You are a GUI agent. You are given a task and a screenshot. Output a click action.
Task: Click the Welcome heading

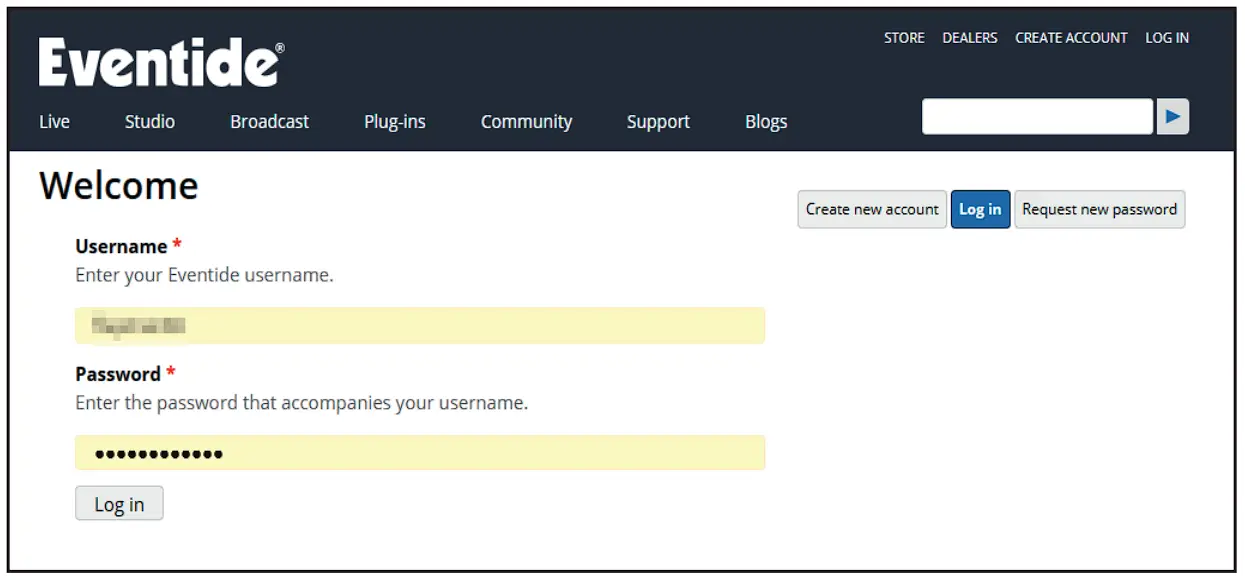coord(119,186)
